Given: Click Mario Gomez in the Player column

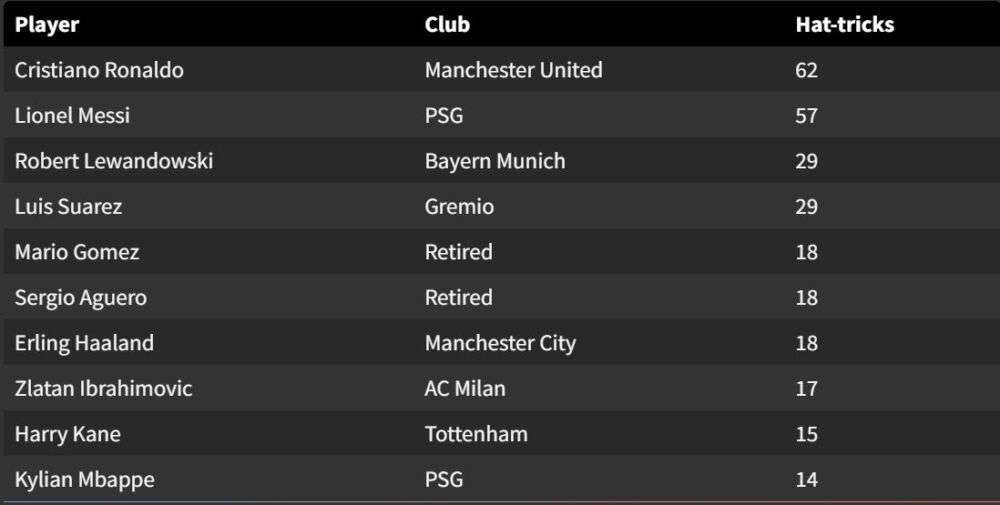Looking at the screenshot, I should coord(77,252).
